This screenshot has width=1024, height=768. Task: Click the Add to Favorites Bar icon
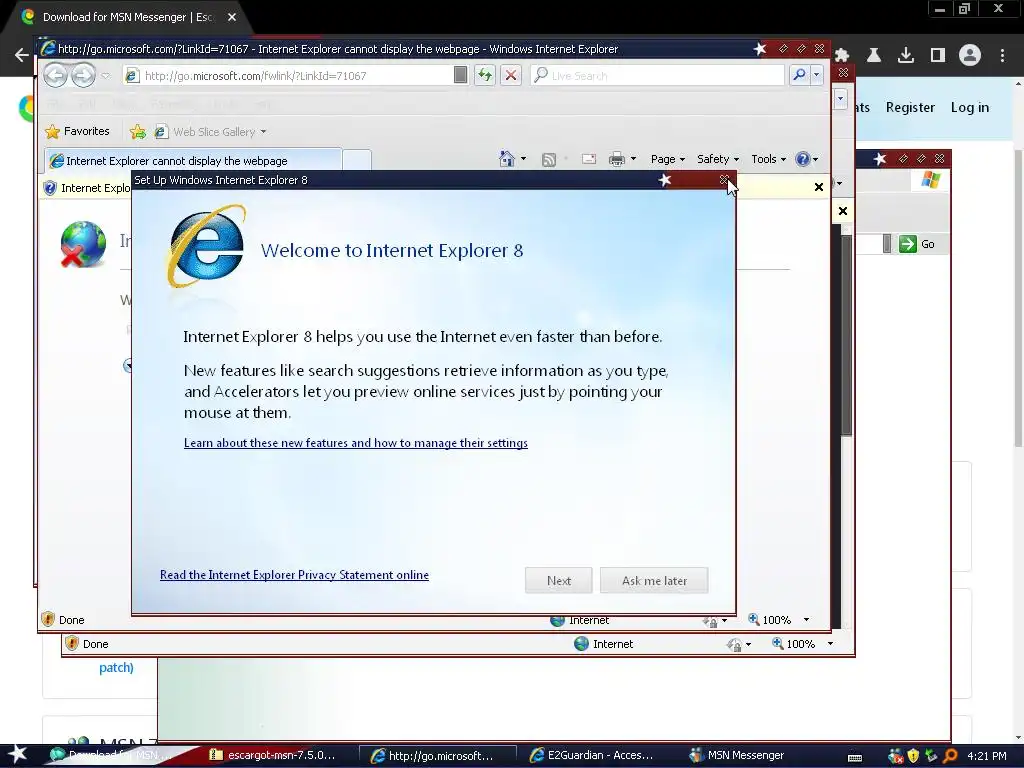[138, 132]
